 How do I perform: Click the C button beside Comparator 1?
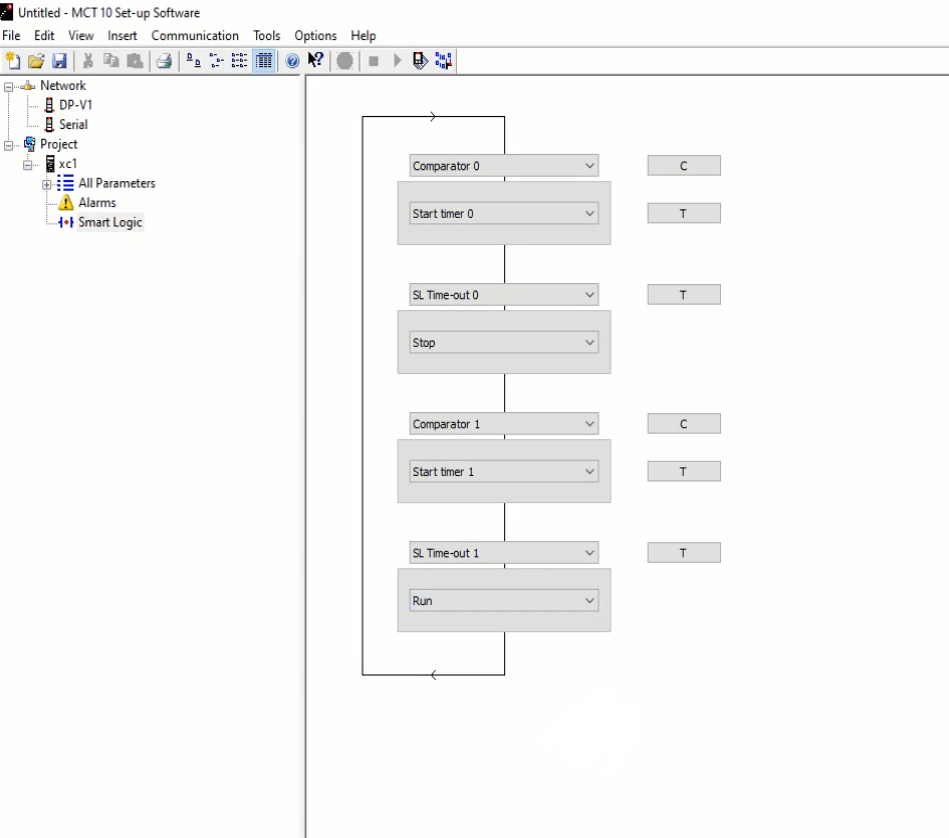point(683,424)
